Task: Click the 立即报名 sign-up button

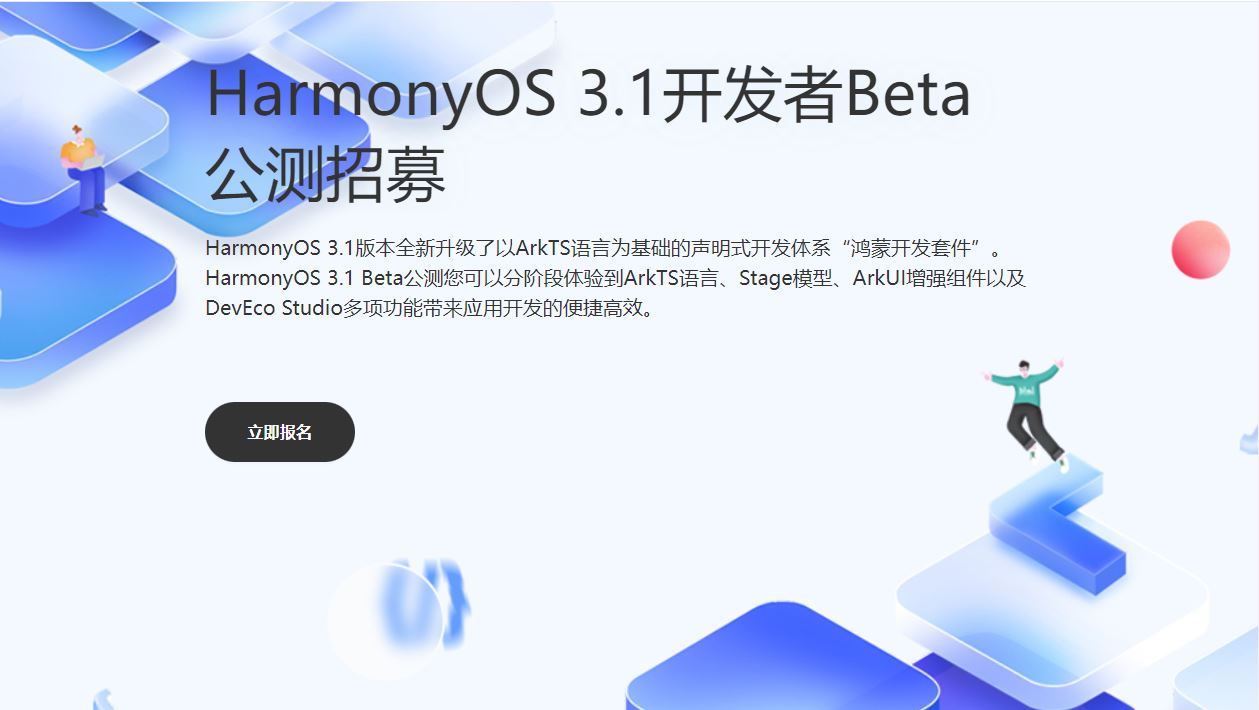Action: coord(280,432)
